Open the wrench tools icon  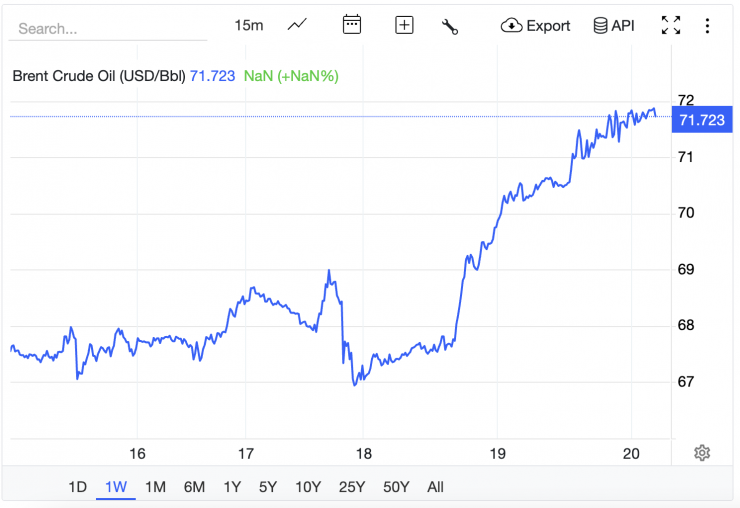(x=450, y=26)
